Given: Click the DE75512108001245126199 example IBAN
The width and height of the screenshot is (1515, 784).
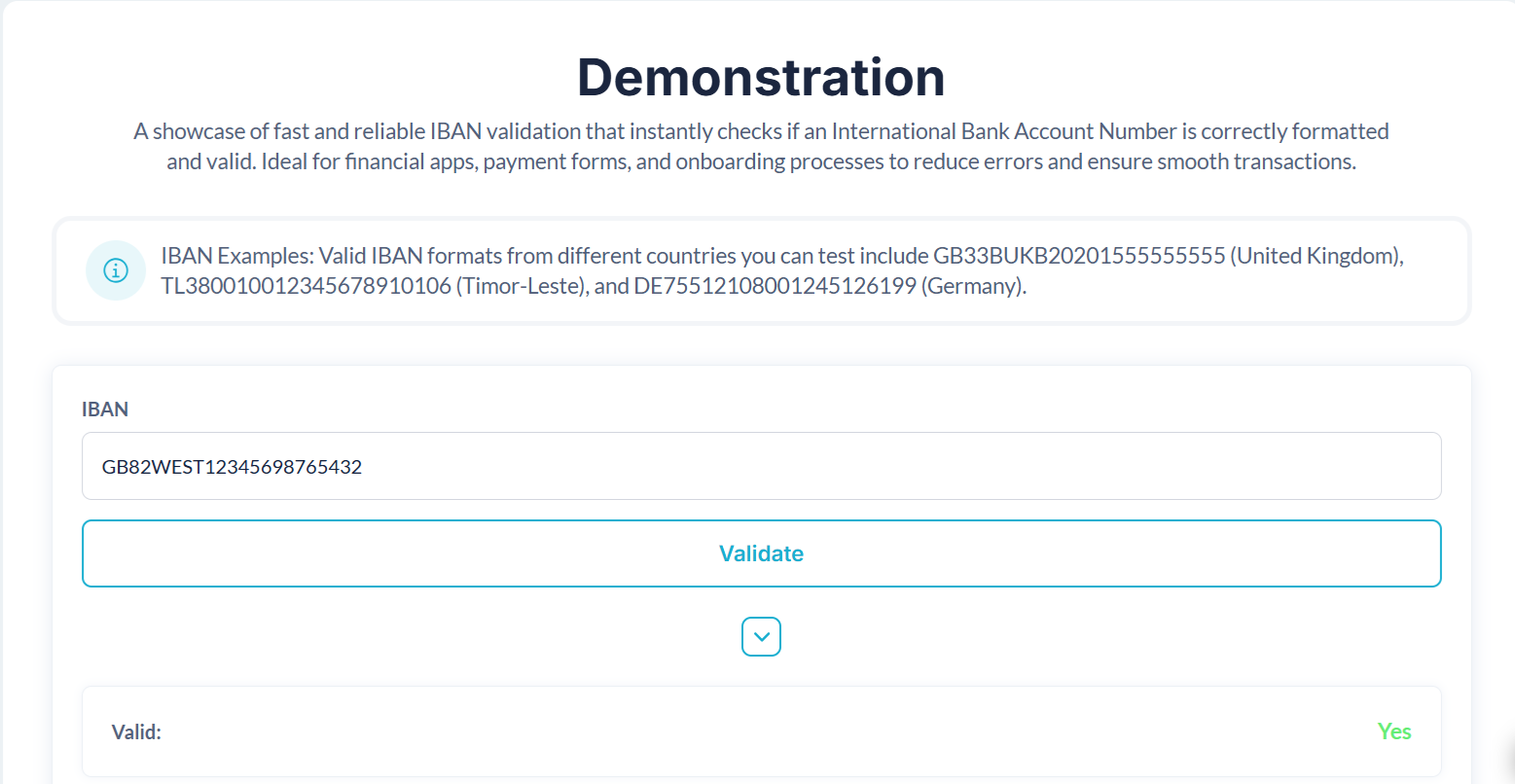Looking at the screenshot, I should pyautogui.click(x=775, y=287).
